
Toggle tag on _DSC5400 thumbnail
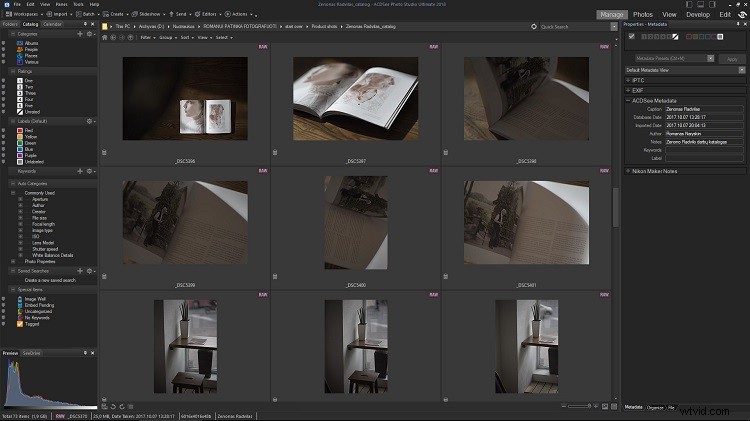pyautogui.click(x=275, y=277)
